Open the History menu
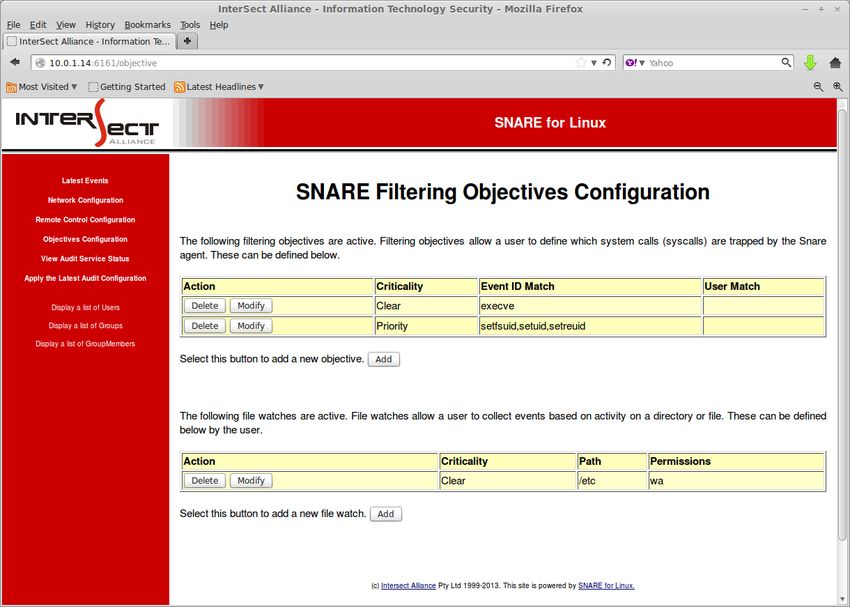The width and height of the screenshot is (850, 607). click(100, 25)
